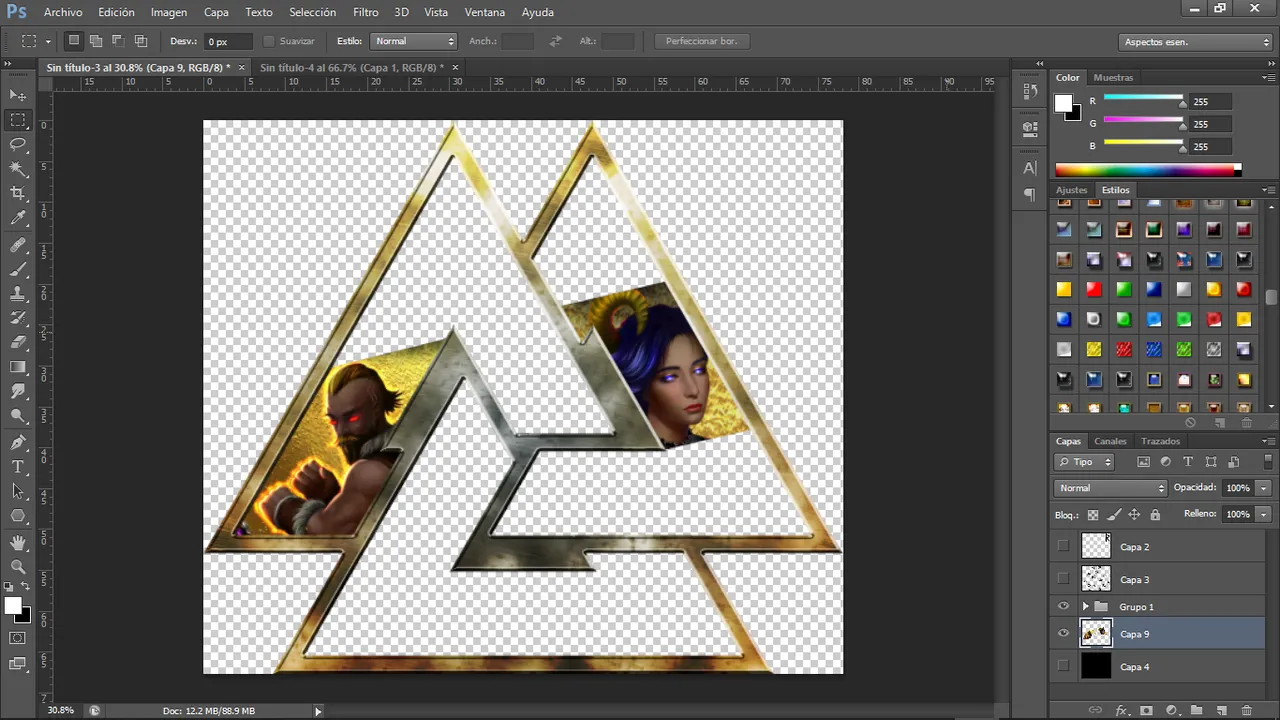Enable the Suavizar checkbox
Screen dimensions: 1280x720
point(268,41)
